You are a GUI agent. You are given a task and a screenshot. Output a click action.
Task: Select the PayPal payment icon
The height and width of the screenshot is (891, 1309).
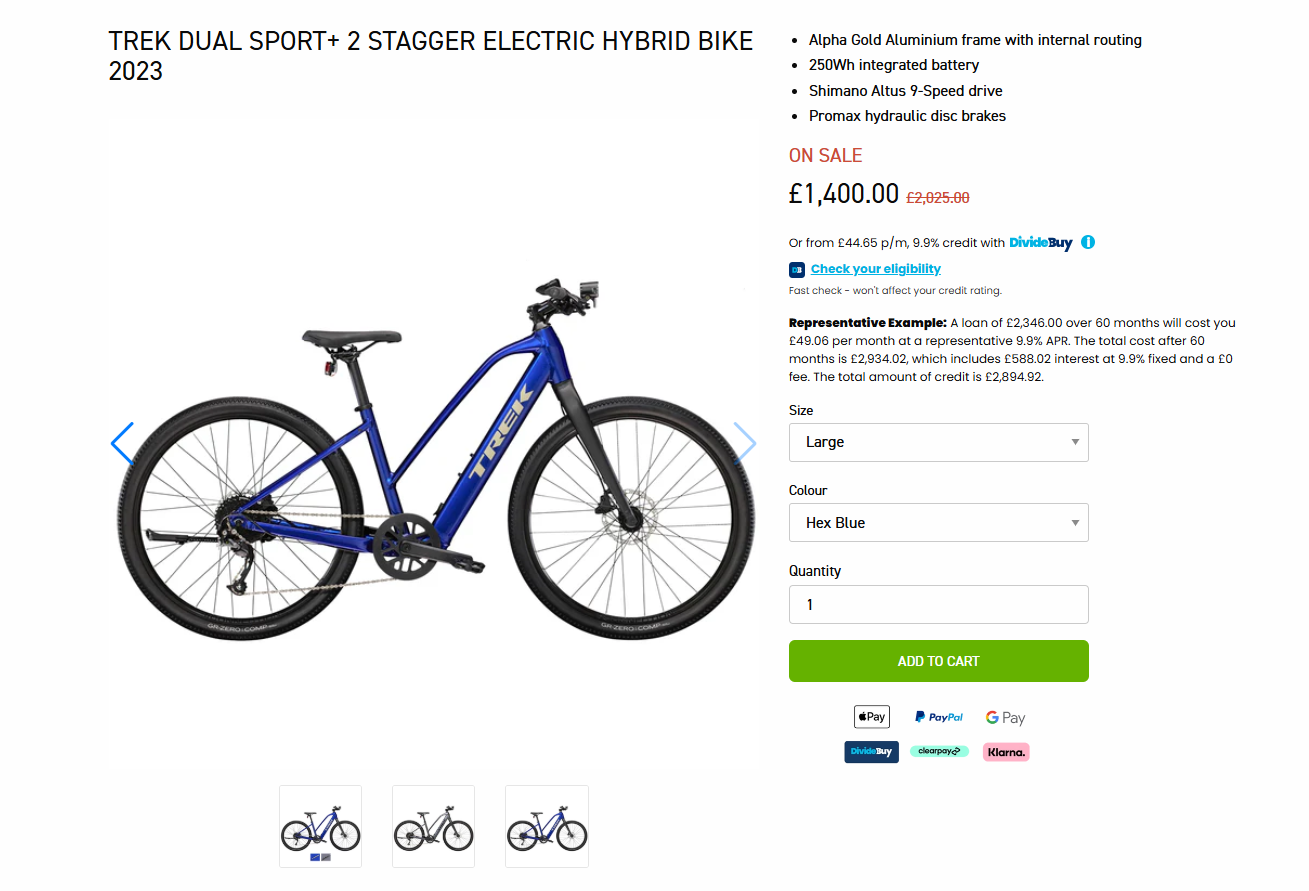tap(938, 717)
